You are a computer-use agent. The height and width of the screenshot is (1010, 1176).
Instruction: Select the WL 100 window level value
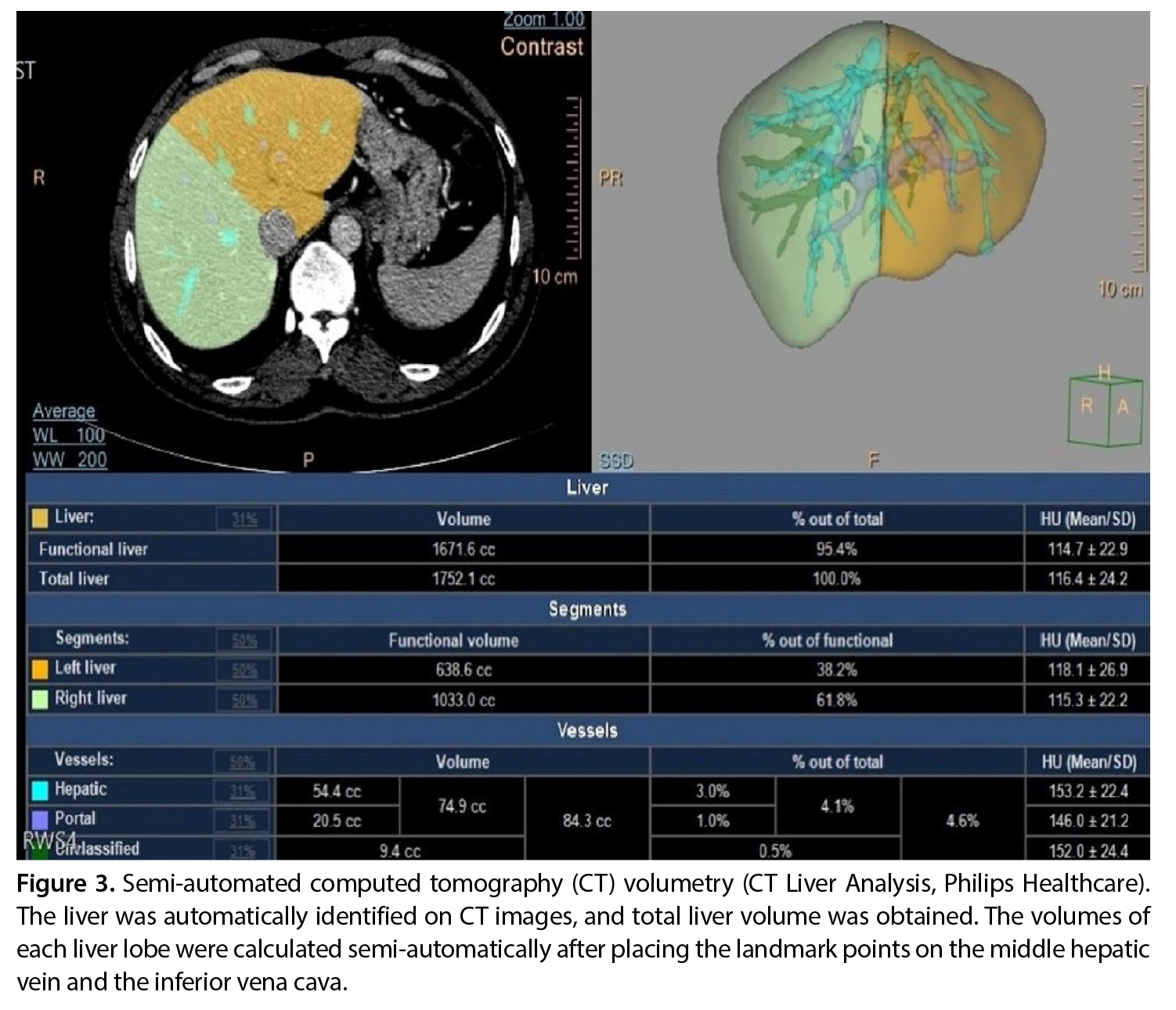click(x=69, y=435)
